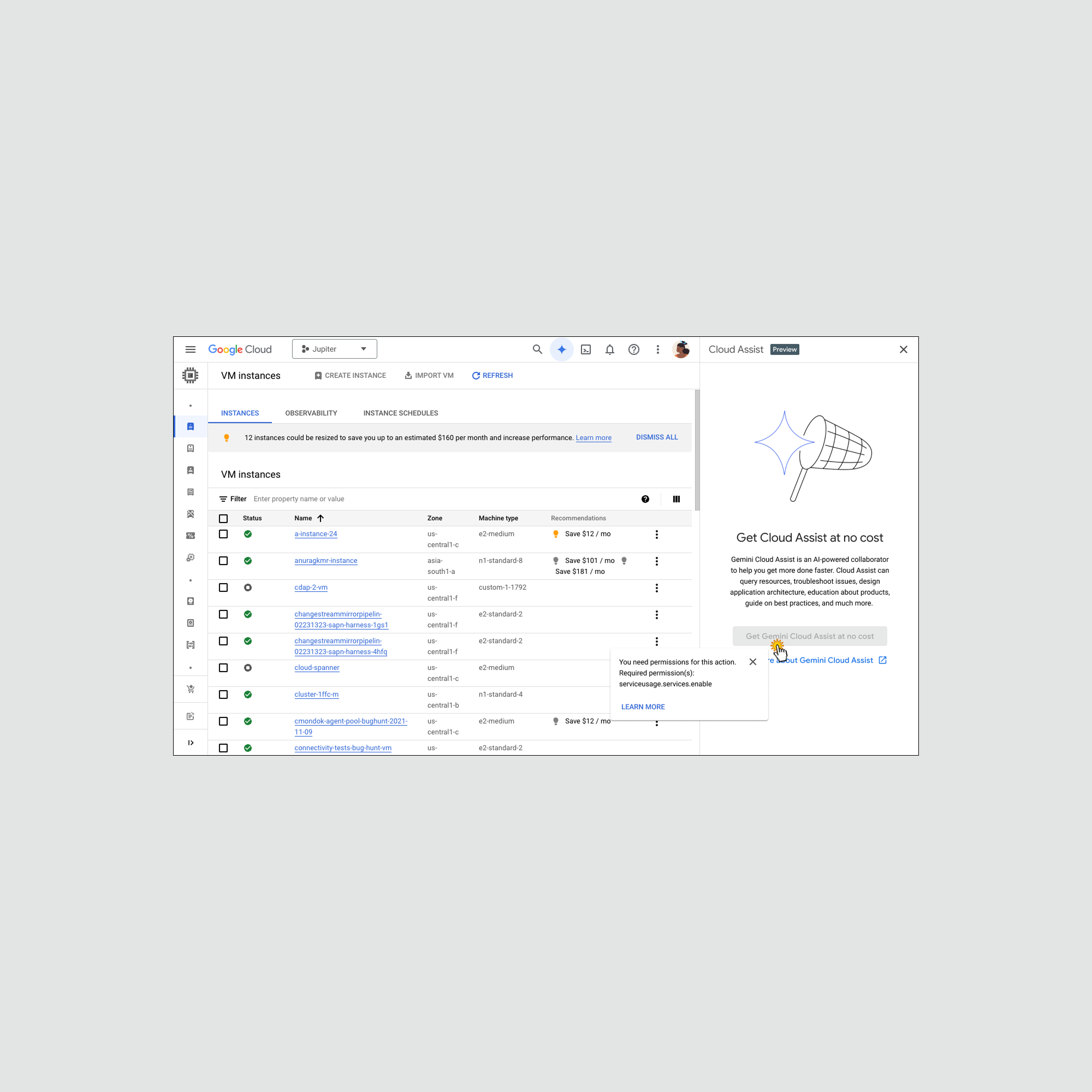Click Learn More in the permissions popup

pyautogui.click(x=643, y=707)
